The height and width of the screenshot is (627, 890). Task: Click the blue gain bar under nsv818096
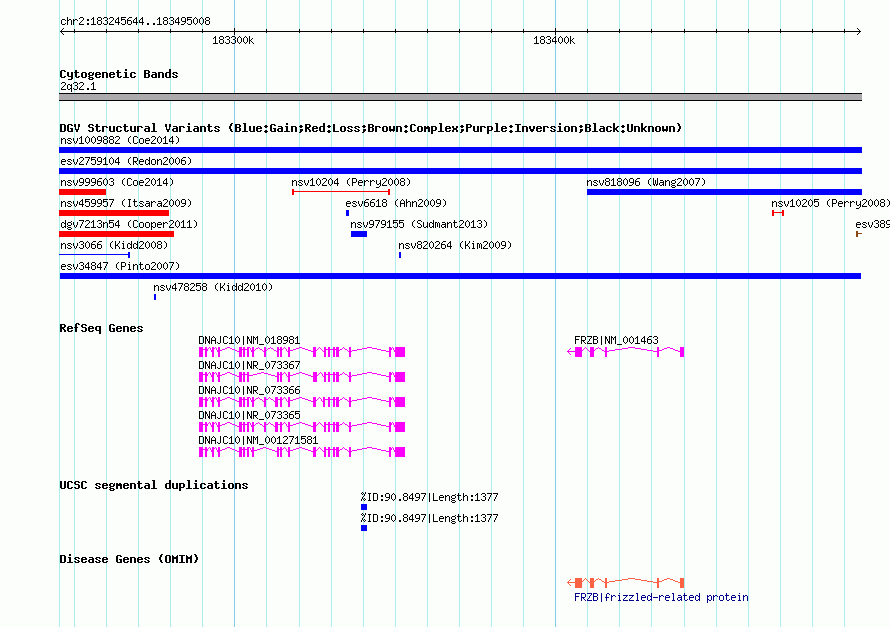point(724,192)
